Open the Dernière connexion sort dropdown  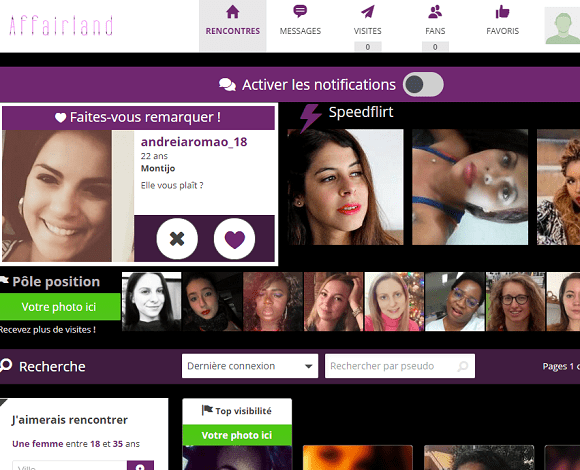point(250,366)
